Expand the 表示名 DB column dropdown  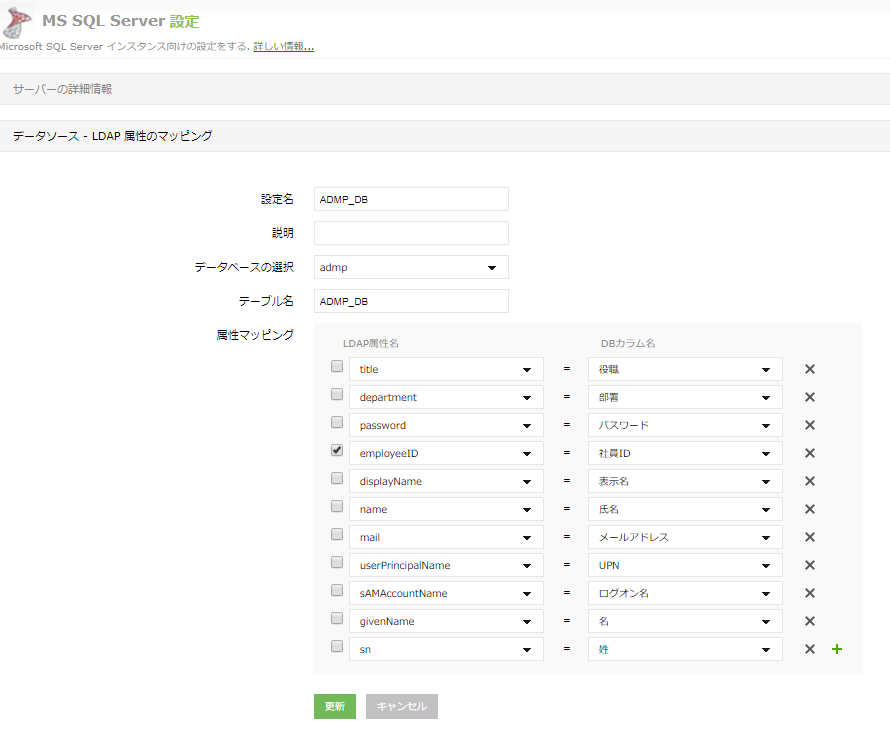tap(685, 481)
